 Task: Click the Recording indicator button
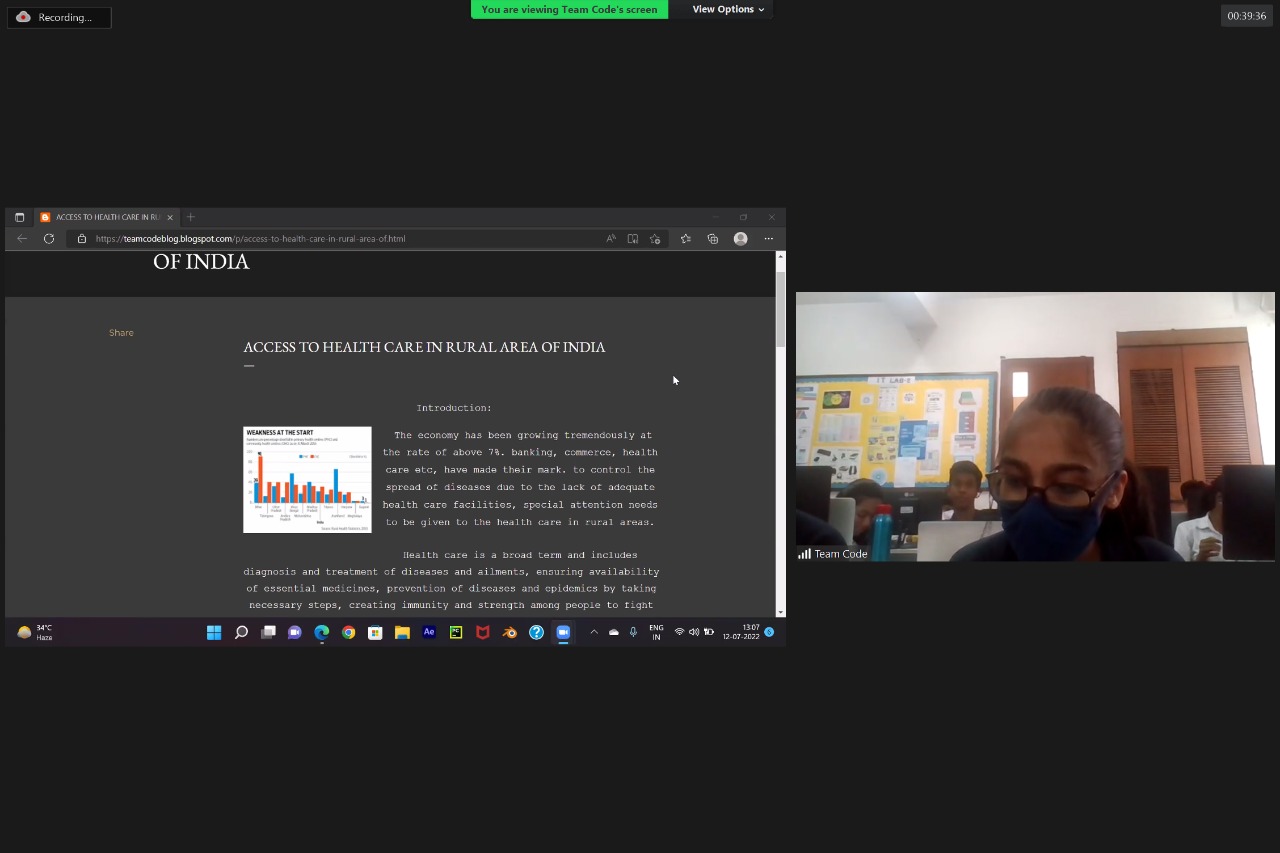(59, 17)
